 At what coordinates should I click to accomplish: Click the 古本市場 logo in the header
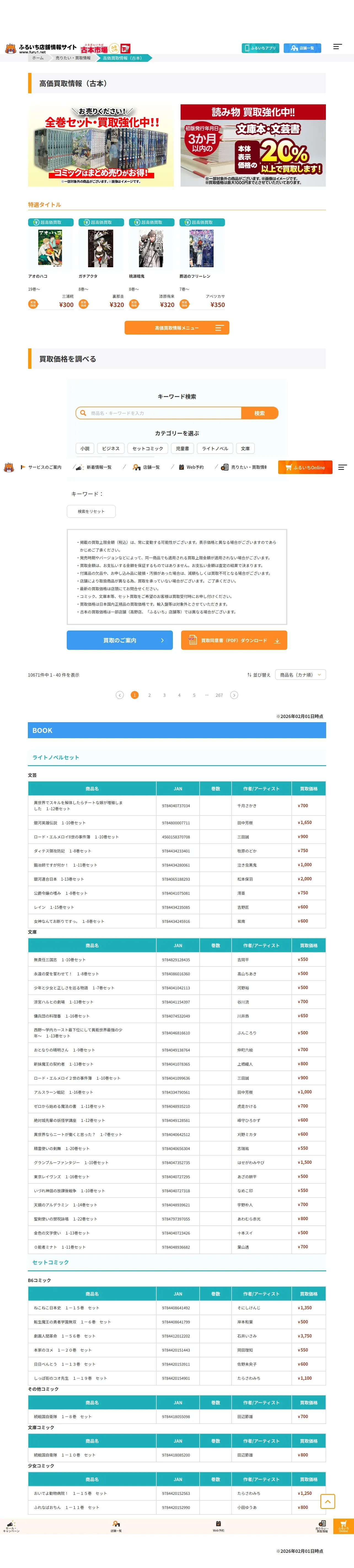(106, 48)
